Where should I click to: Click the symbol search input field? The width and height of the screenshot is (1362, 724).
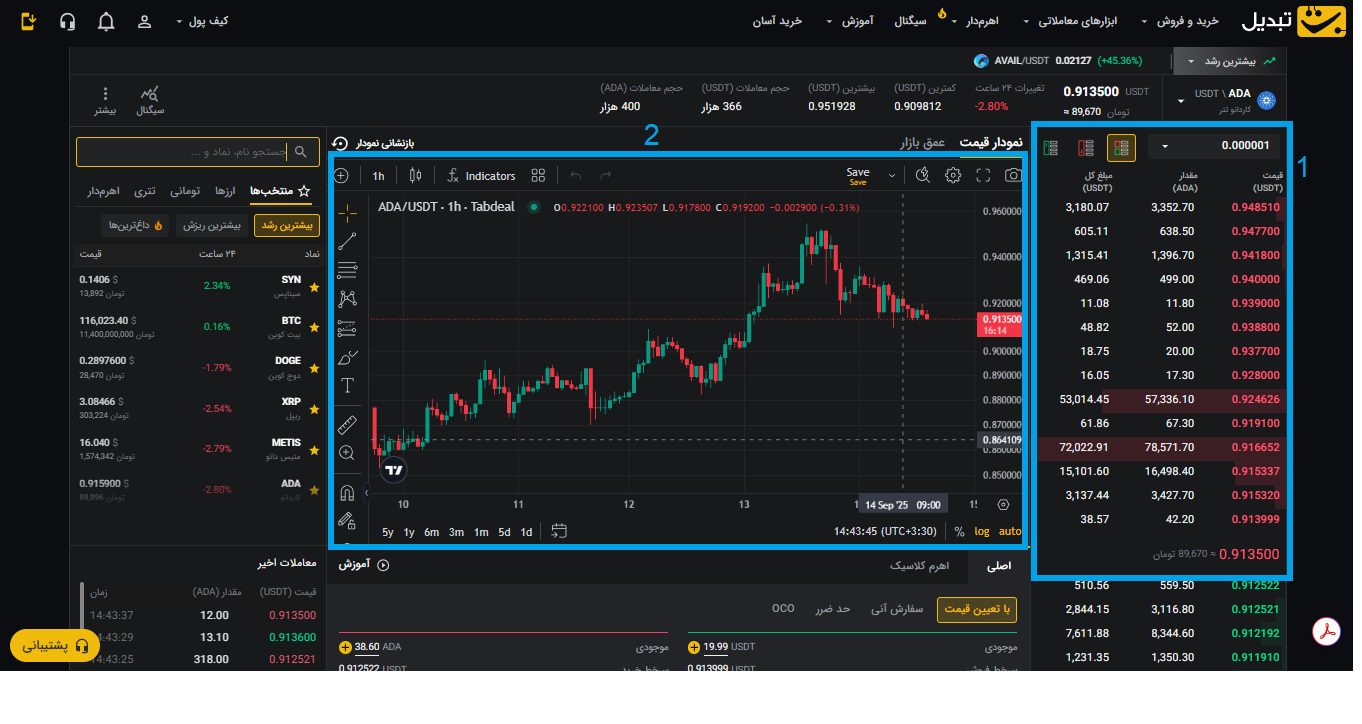[x=198, y=152]
